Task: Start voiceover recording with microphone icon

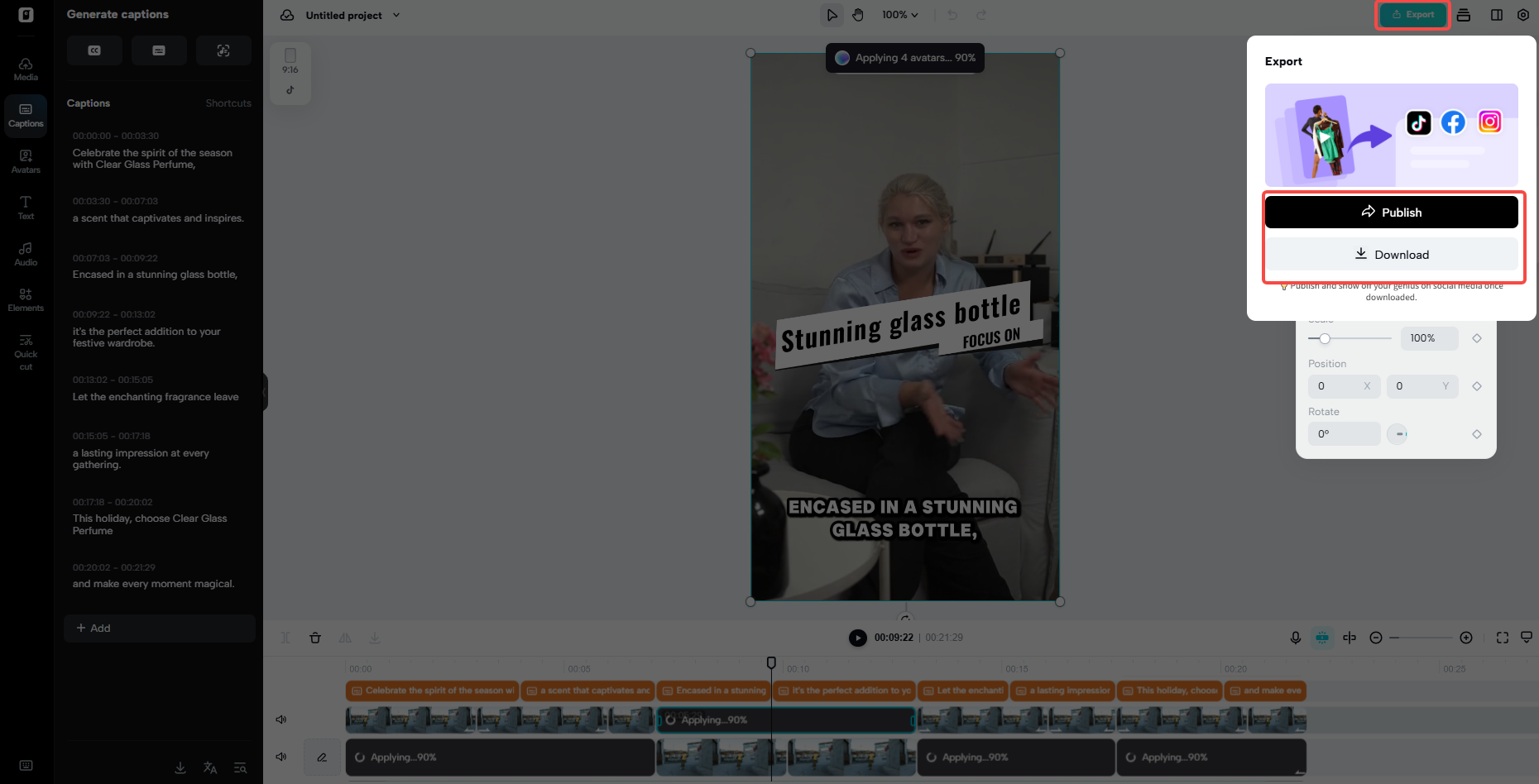Action: point(1296,638)
